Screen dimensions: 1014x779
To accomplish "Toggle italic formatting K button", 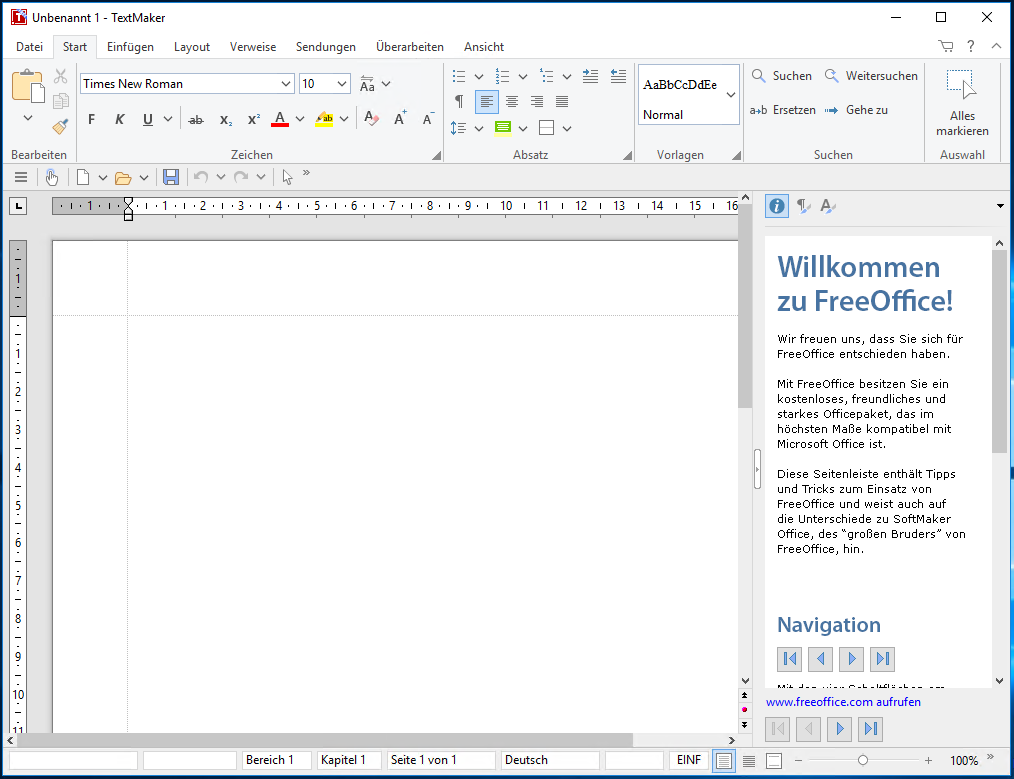I will pos(119,120).
